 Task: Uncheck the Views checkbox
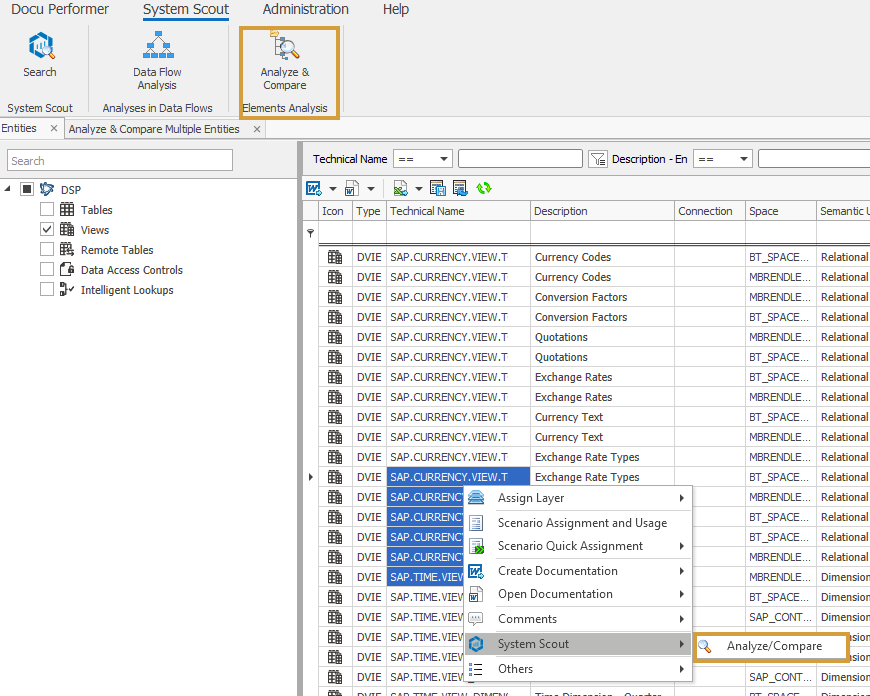pyautogui.click(x=47, y=230)
